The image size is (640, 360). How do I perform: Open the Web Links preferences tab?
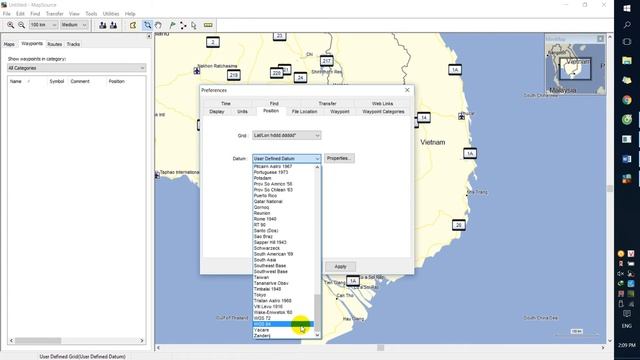pos(382,103)
